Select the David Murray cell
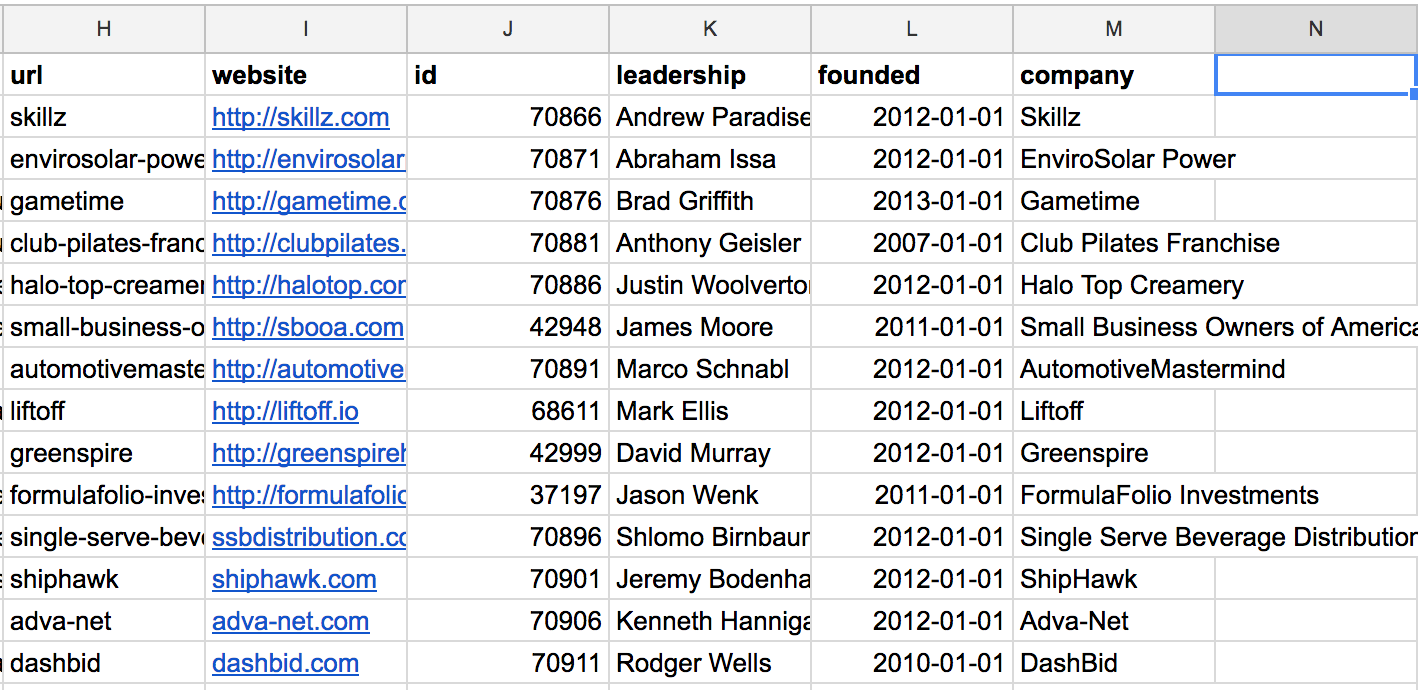This screenshot has height=690, width=1418. click(x=710, y=453)
